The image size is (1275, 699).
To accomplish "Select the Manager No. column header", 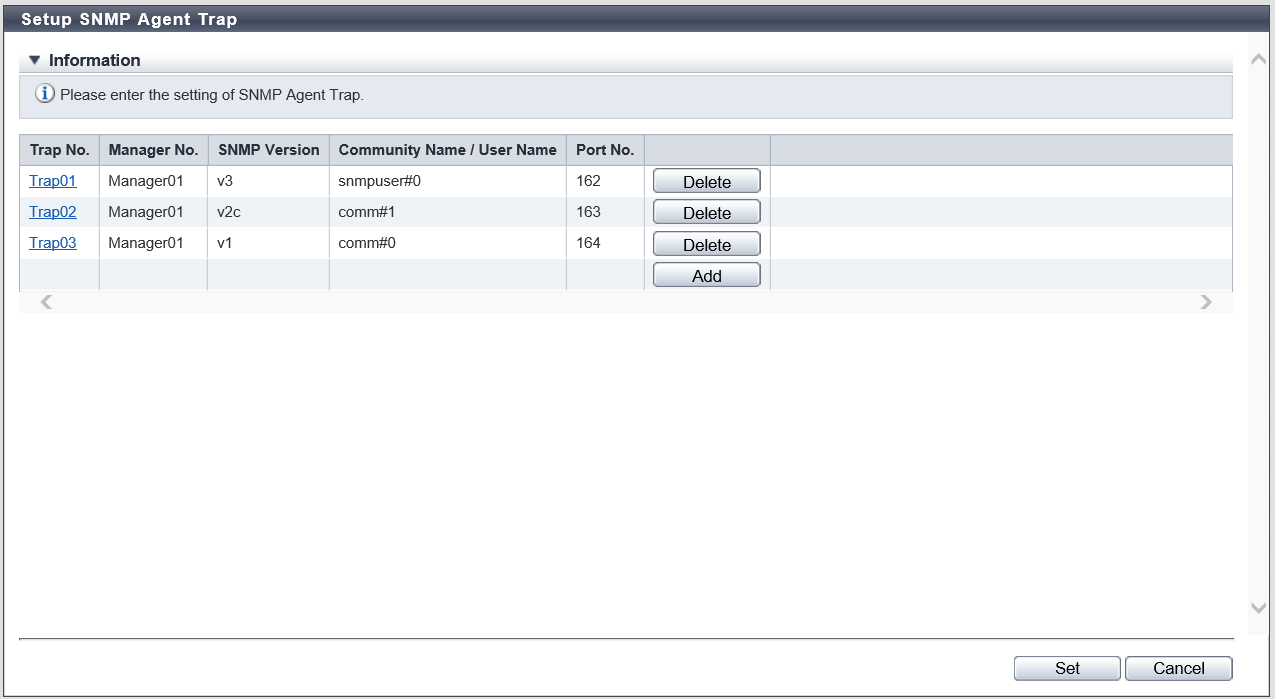I will pyautogui.click(x=153, y=150).
